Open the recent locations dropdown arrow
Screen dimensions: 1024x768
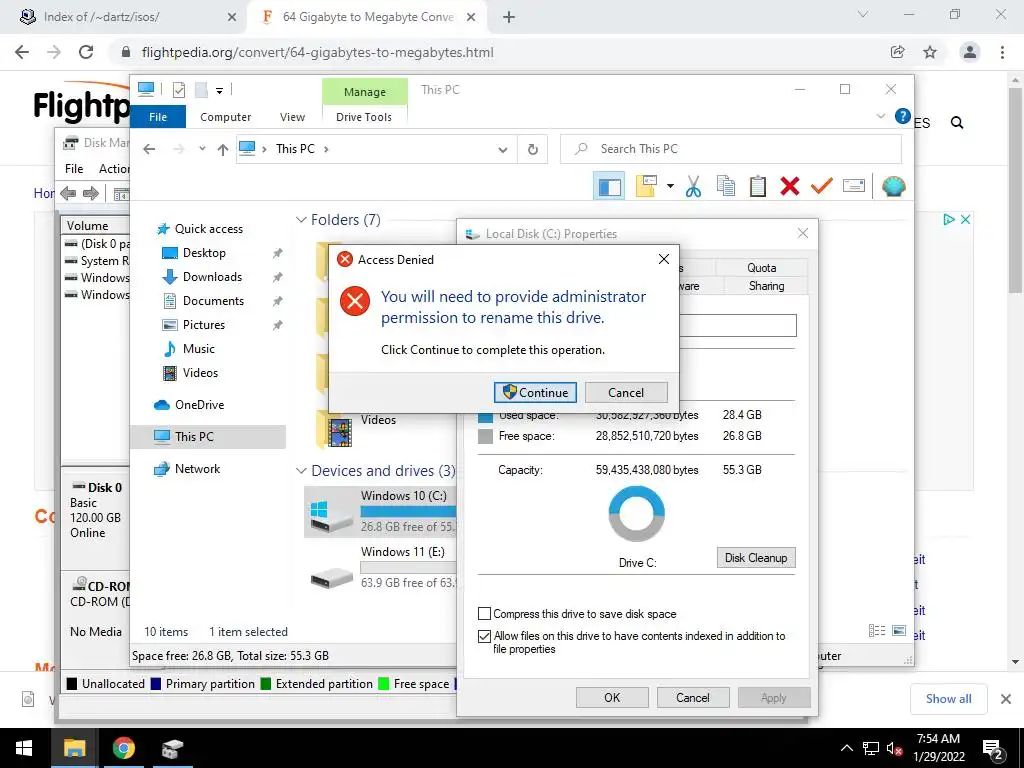point(202,149)
